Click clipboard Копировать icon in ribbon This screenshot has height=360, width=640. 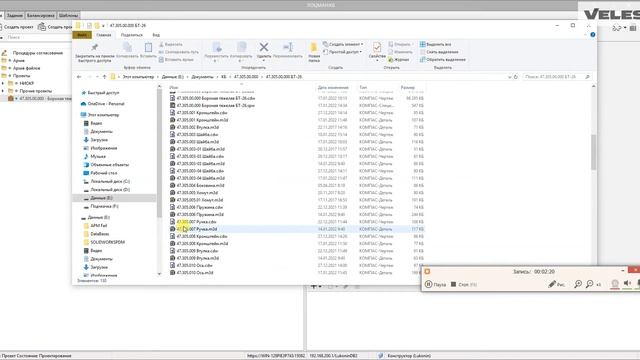pos(127,47)
